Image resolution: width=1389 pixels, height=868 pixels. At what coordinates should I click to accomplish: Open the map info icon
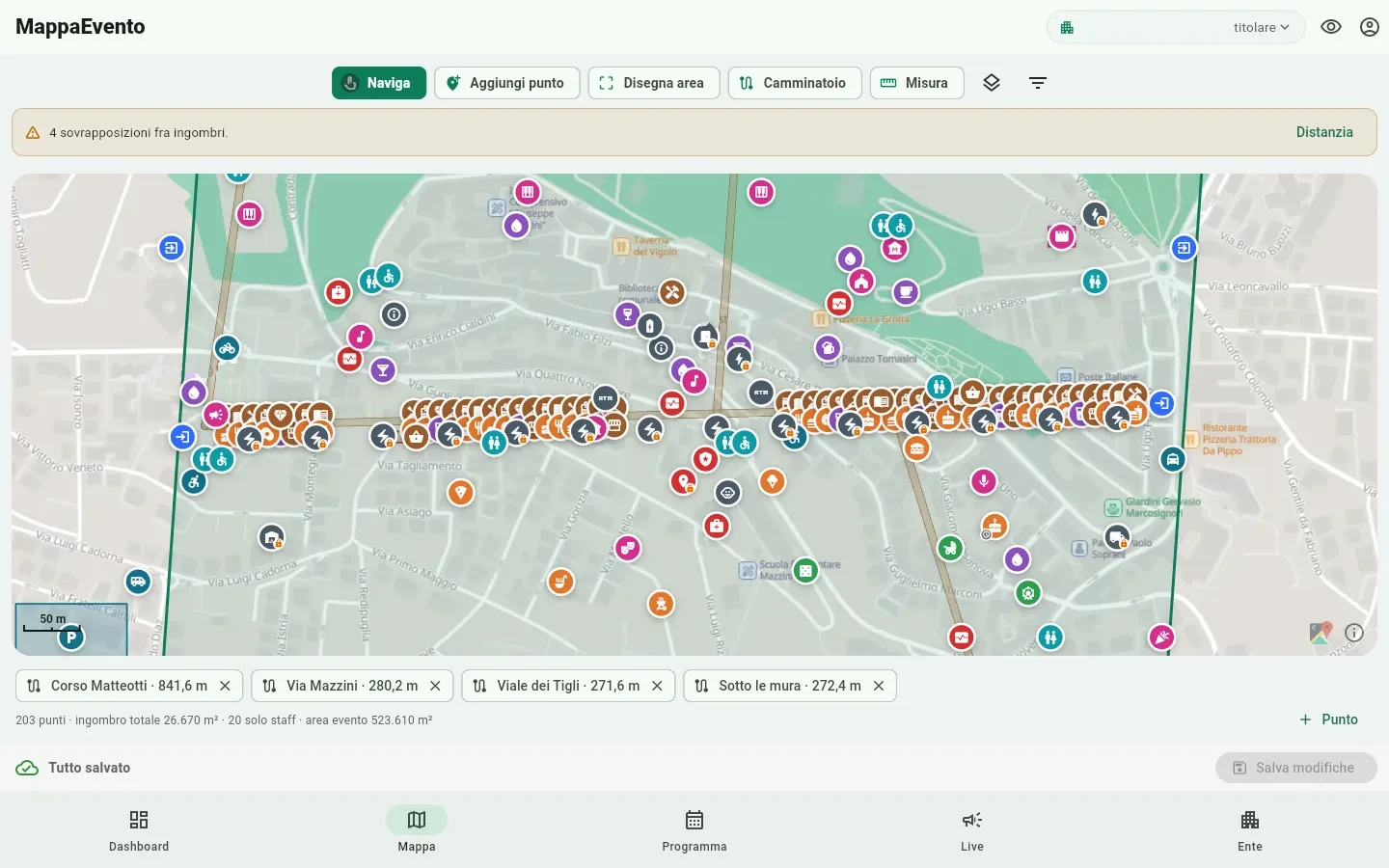tap(1354, 633)
